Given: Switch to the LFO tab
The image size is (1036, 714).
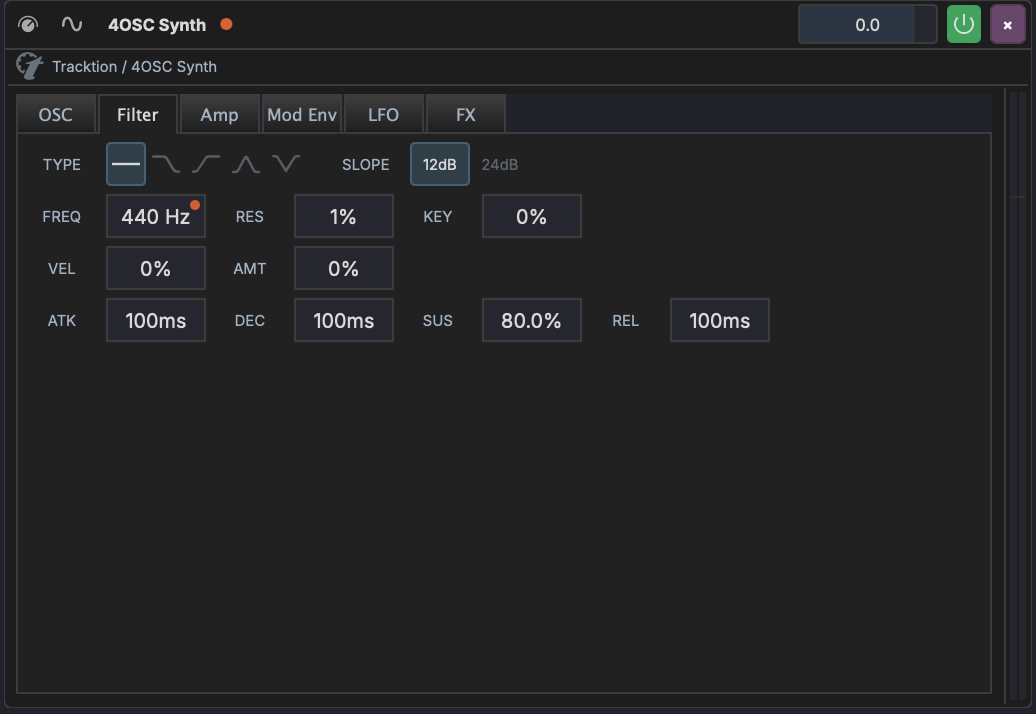Looking at the screenshot, I should coord(384,114).
